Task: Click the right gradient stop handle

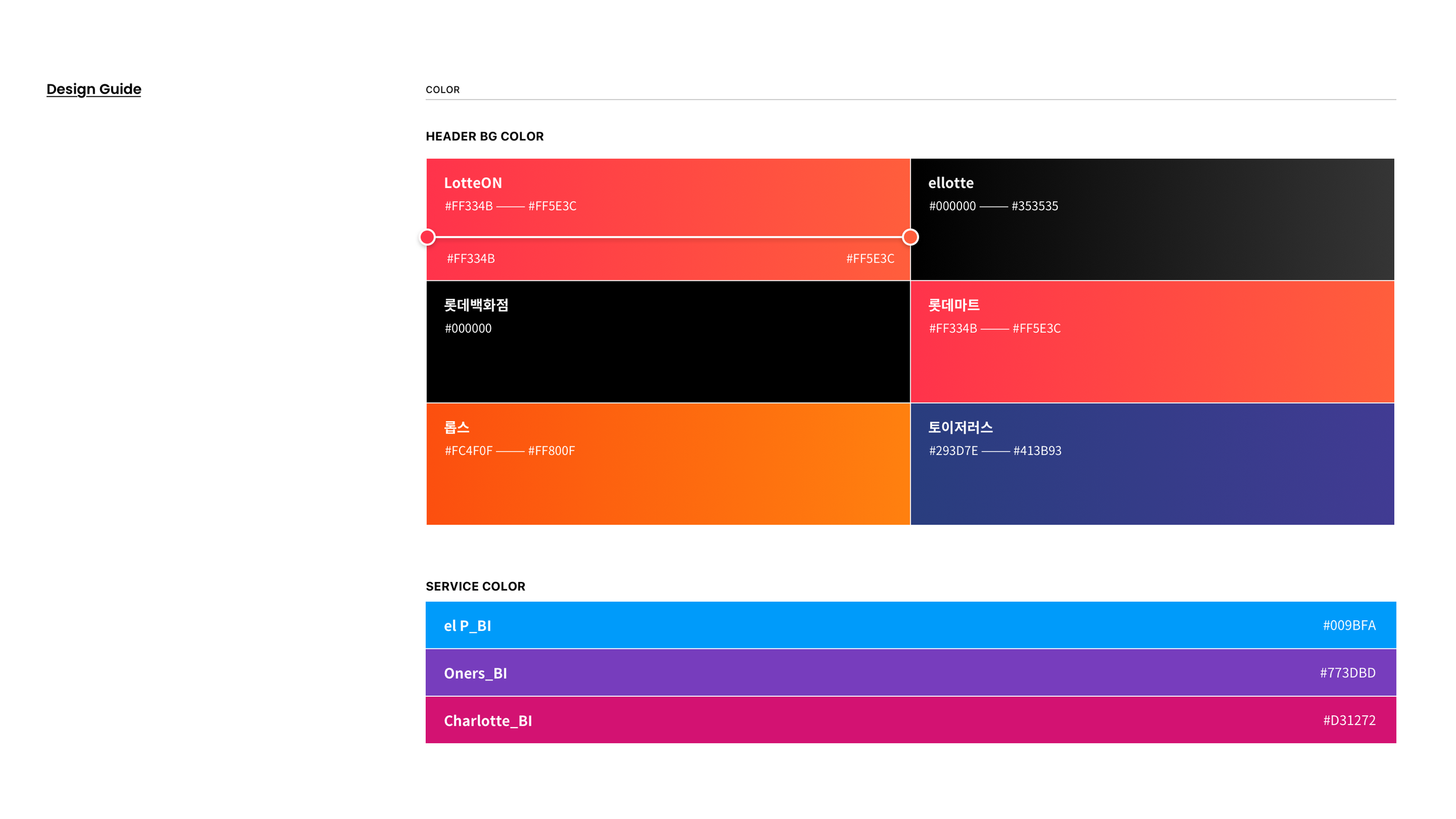Action: point(910,237)
